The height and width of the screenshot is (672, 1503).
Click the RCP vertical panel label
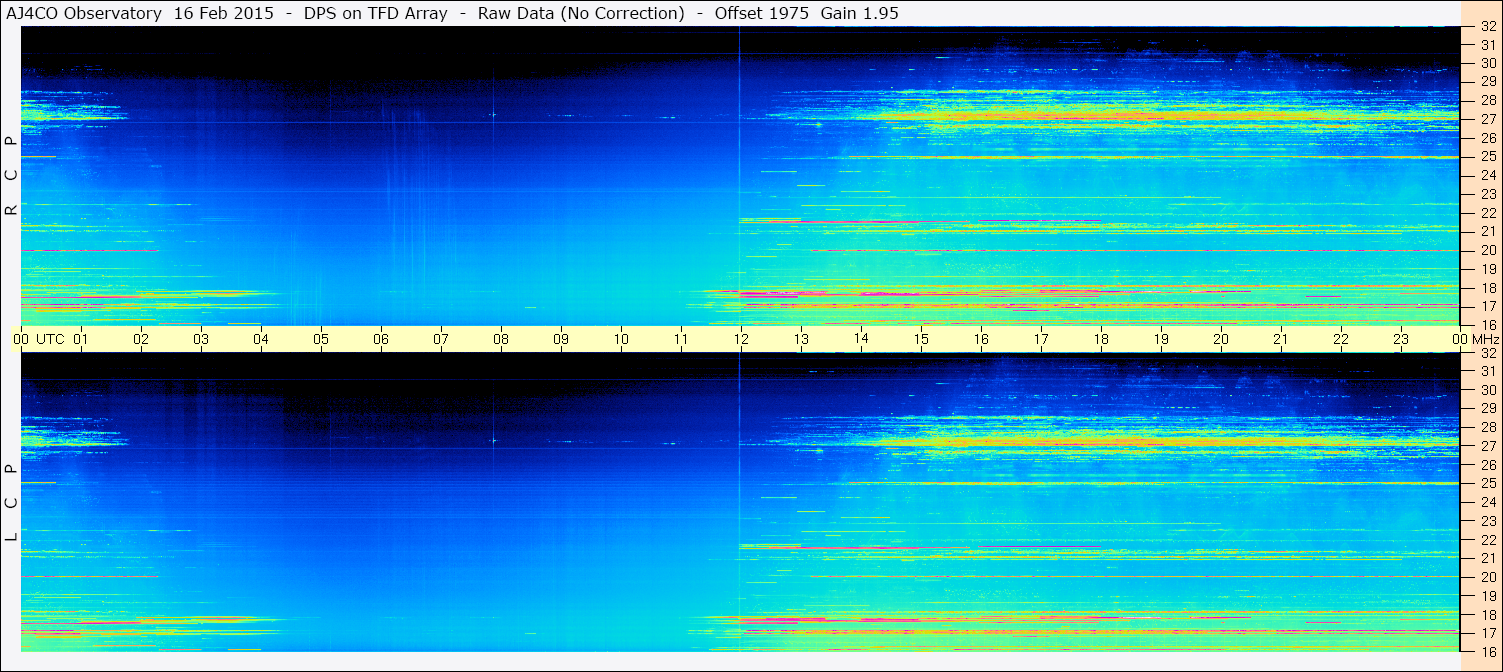pyautogui.click(x=11, y=176)
